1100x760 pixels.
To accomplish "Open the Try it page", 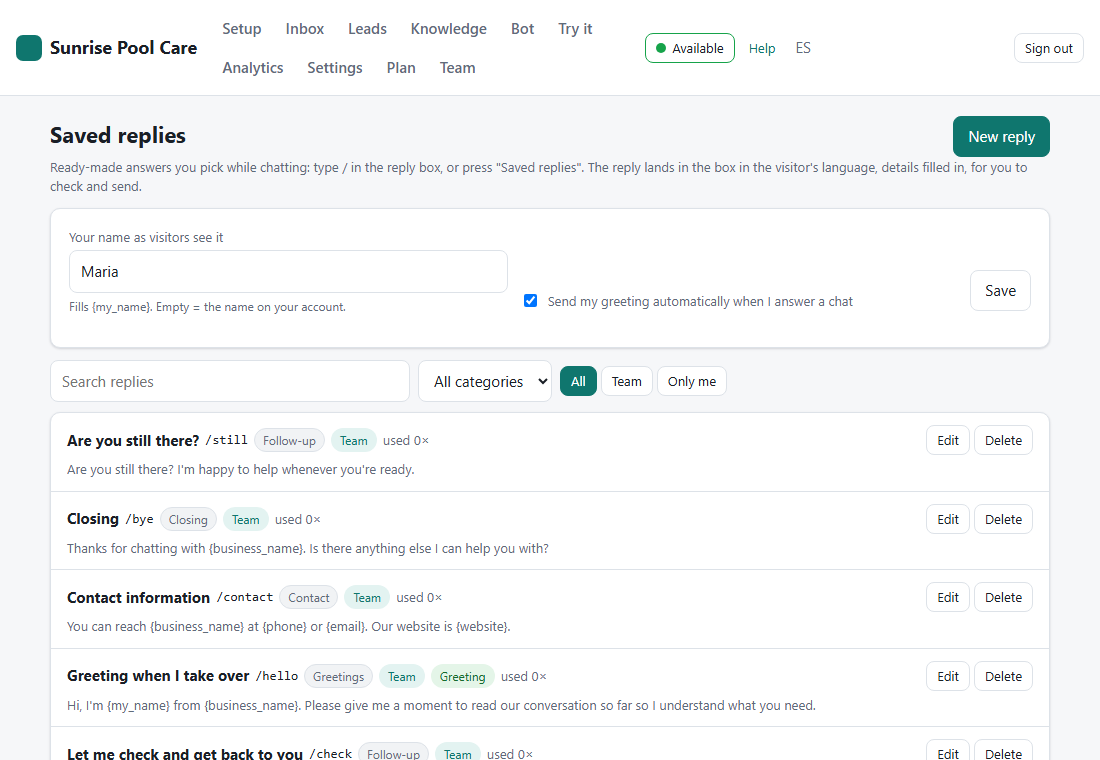I will [575, 29].
